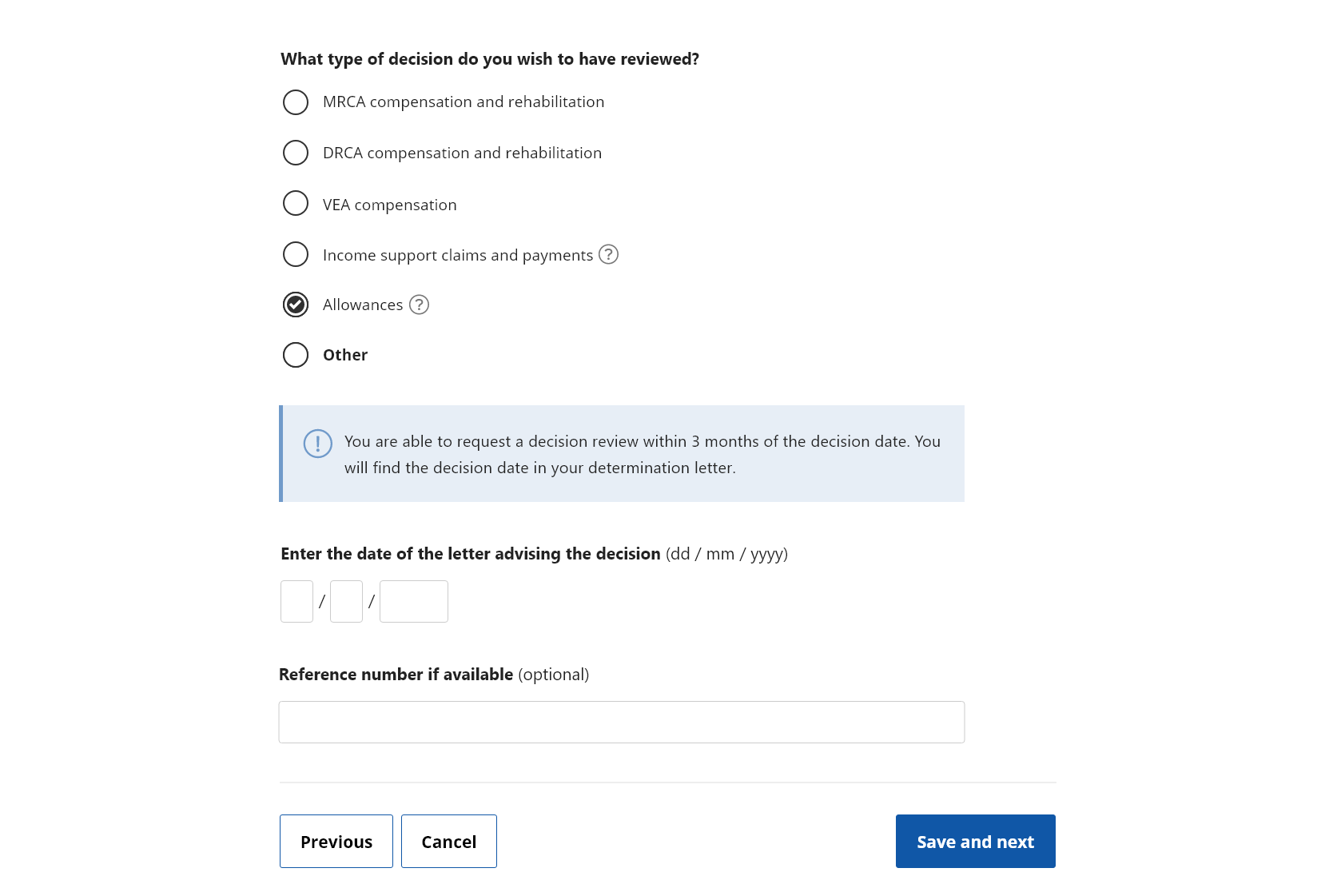Click the question heading about decision type
Screen dimensions: 1337x896
pos(488,58)
